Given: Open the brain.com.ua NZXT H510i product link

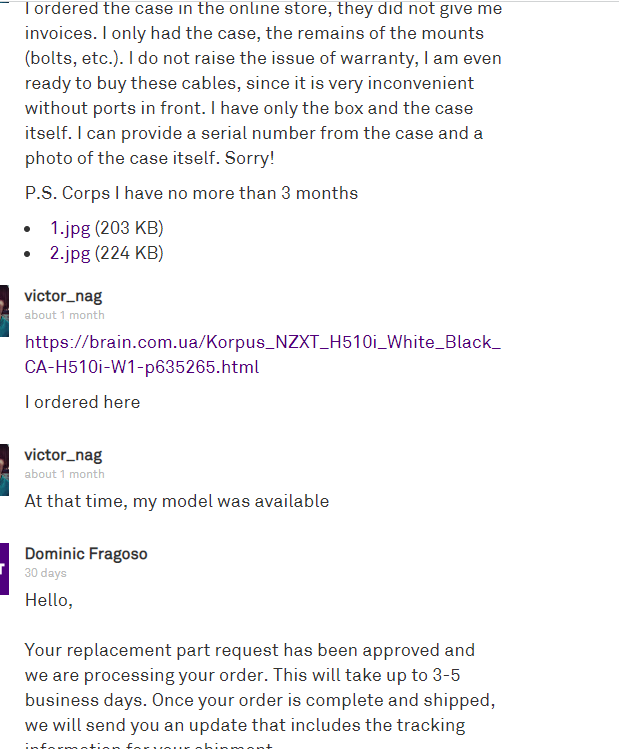Looking at the screenshot, I should tap(262, 354).
